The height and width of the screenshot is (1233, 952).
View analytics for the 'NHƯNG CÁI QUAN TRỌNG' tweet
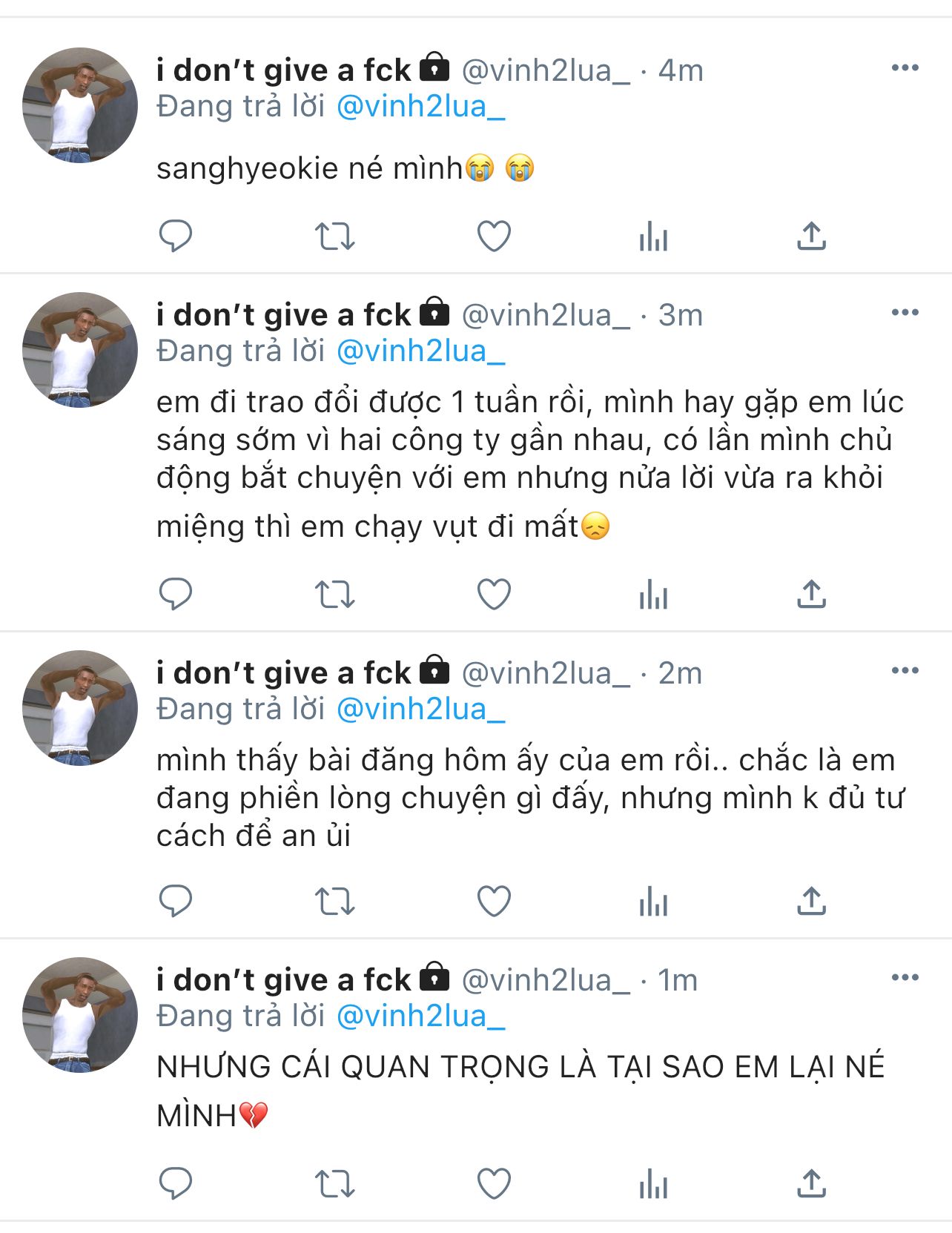coord(653,1183)
